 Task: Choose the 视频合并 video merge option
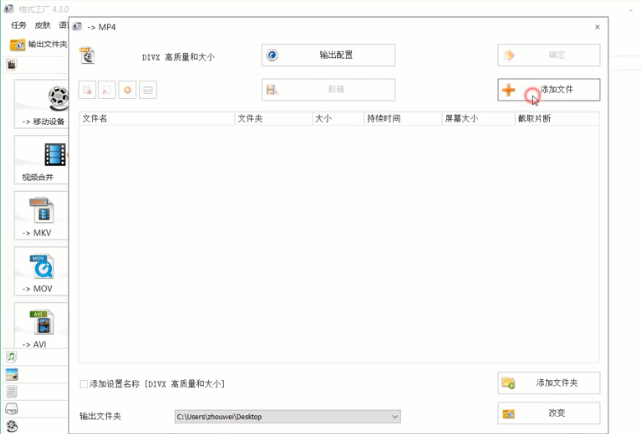point(41,160)
